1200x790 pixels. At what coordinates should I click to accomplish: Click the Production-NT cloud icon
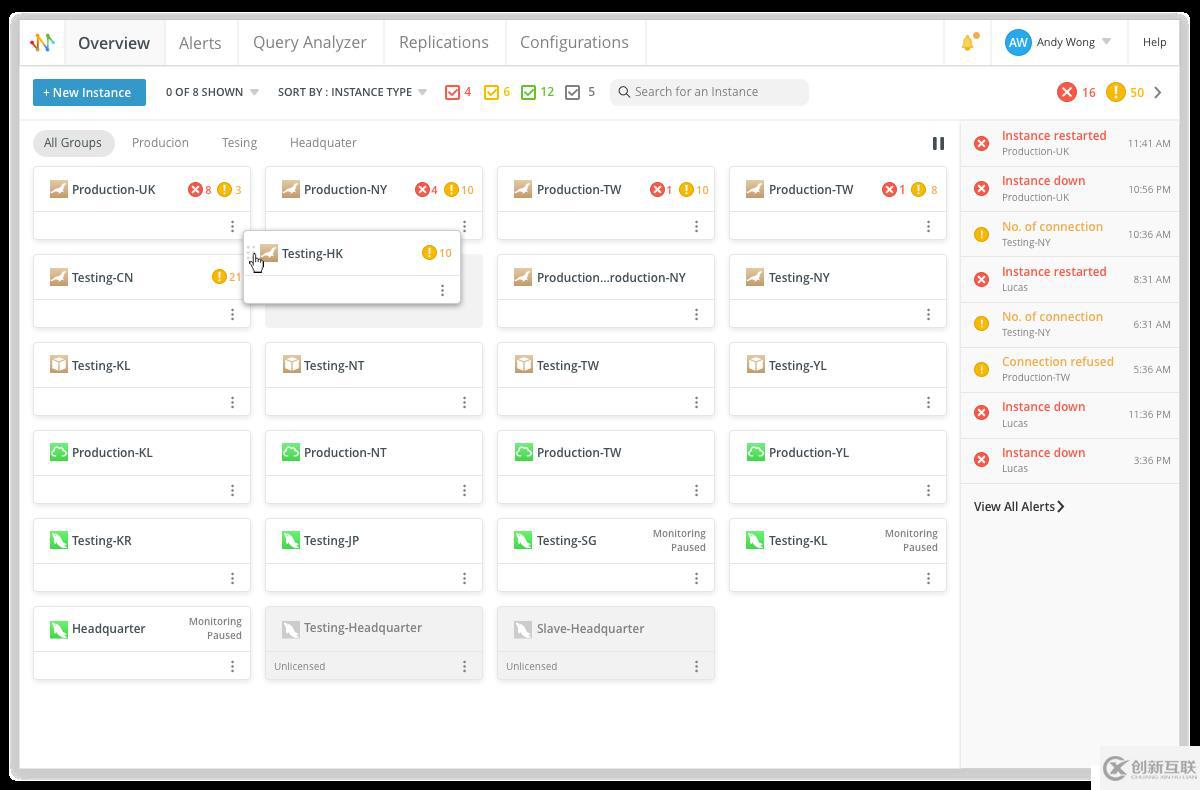click(x=291, y=452)
